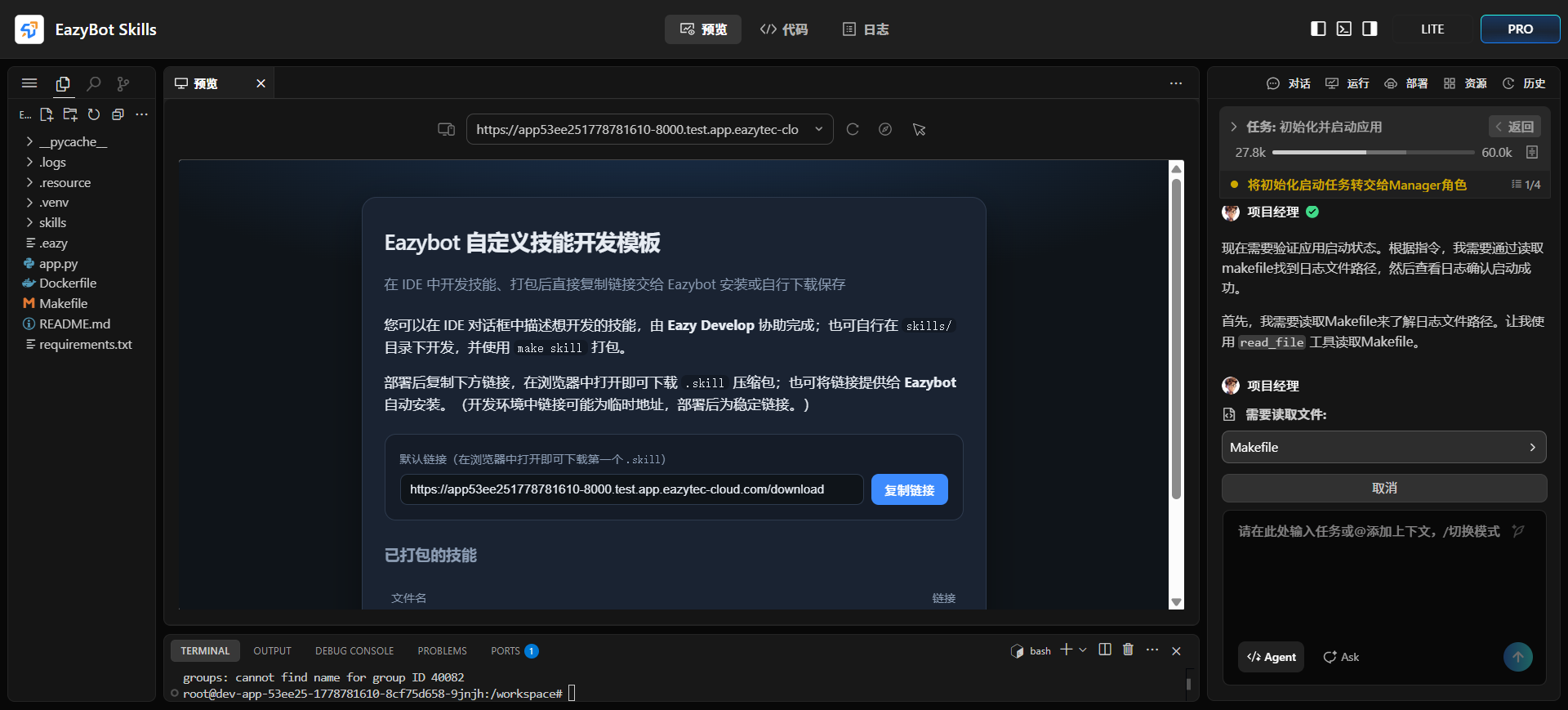Open the new terminal launch-profile dropdown
The height and width of the screenshot is (710, 1568).
tap(1083, 650)
